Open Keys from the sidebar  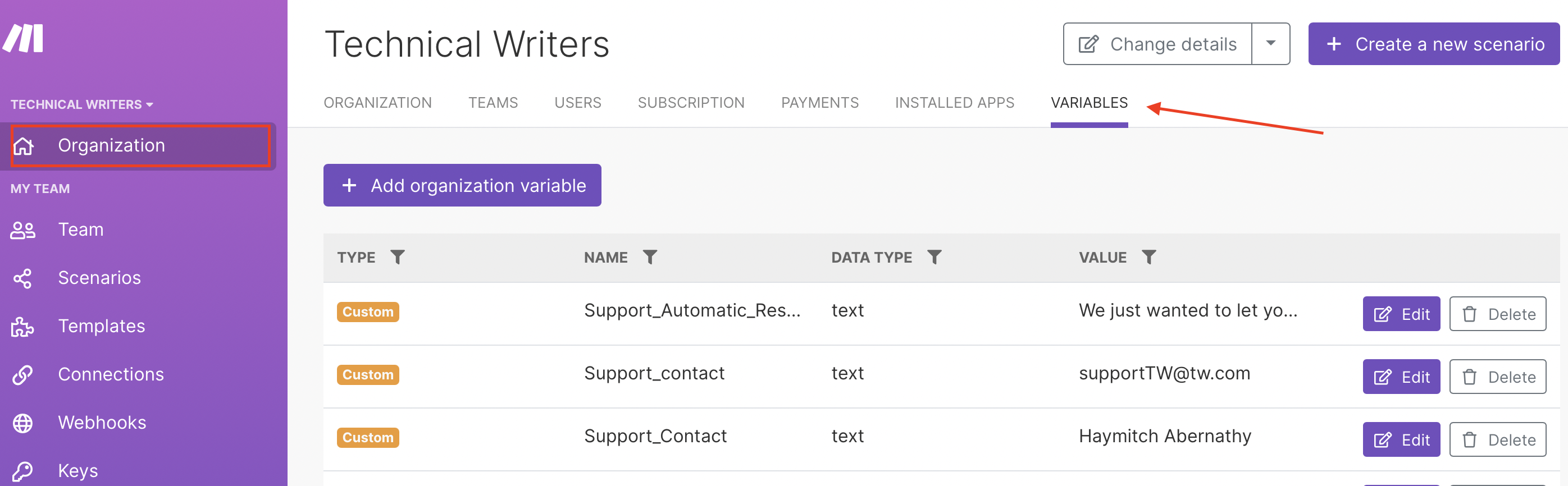(78, 471)
